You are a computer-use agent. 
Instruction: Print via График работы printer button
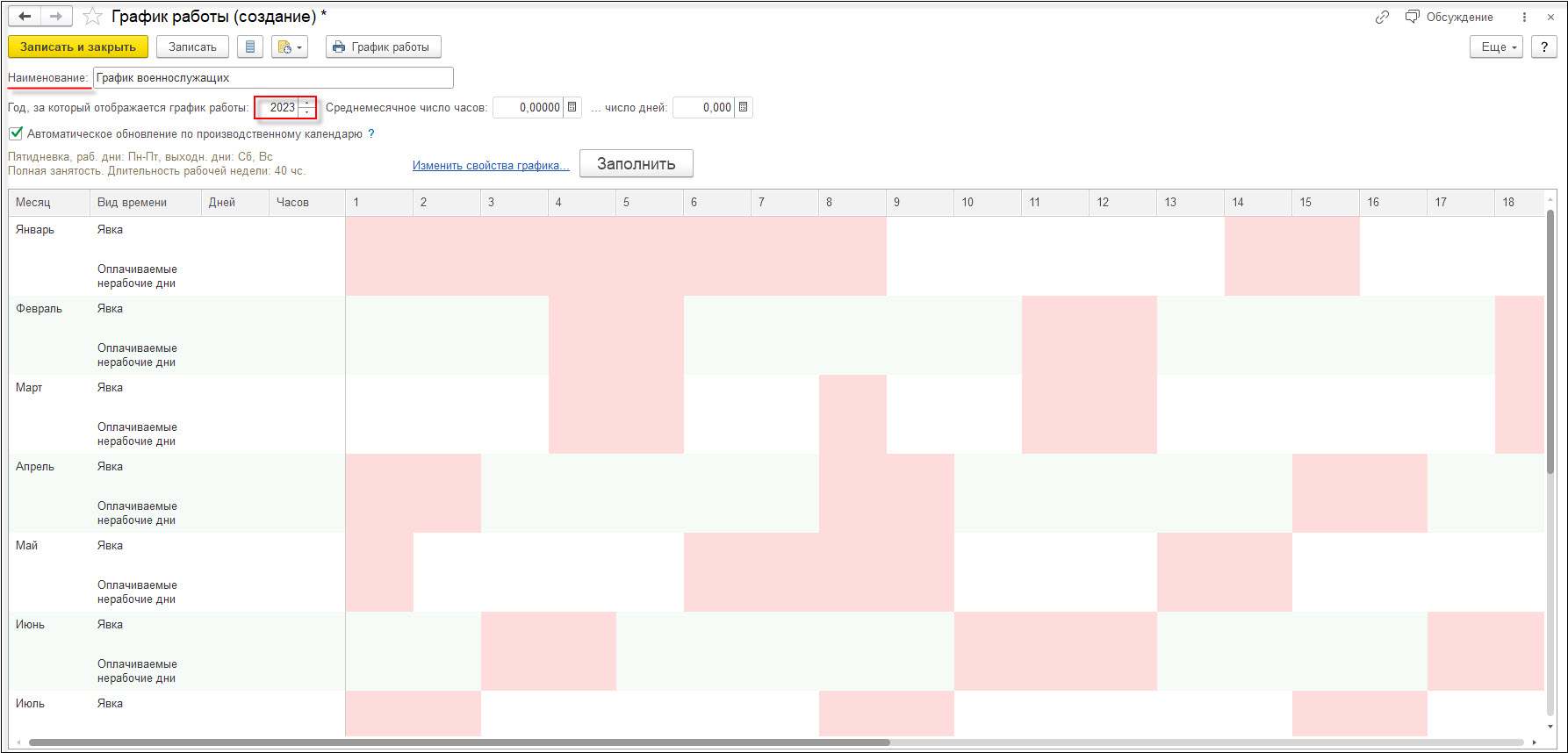pyautogui.click(x=384, y=47)
